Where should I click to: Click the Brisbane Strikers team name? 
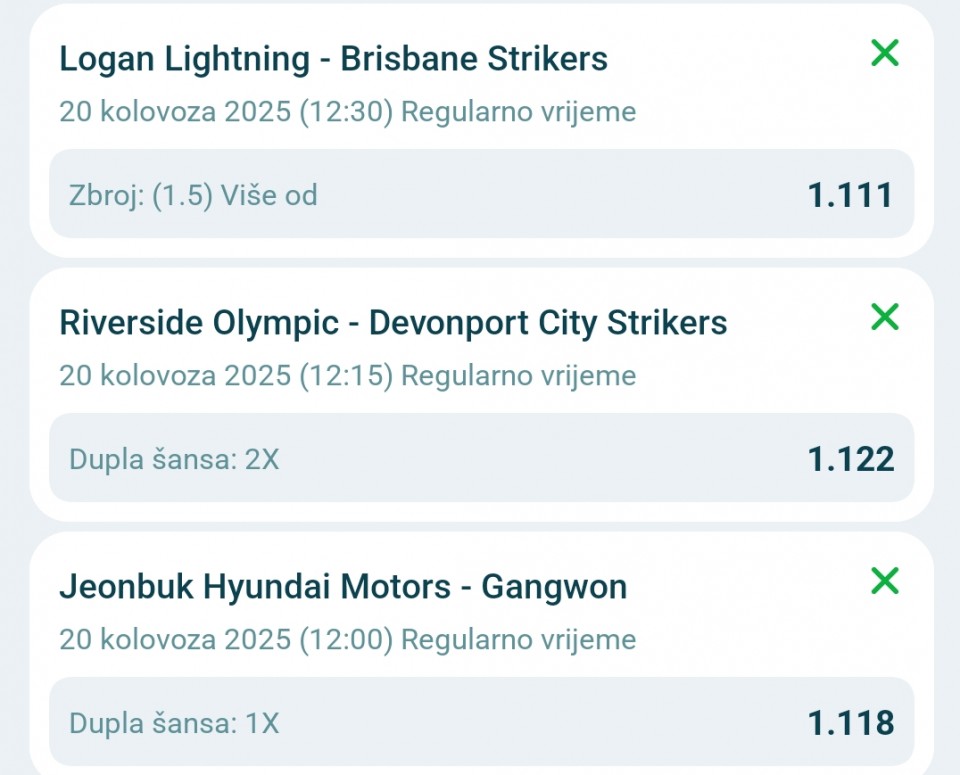coord(474,59)
